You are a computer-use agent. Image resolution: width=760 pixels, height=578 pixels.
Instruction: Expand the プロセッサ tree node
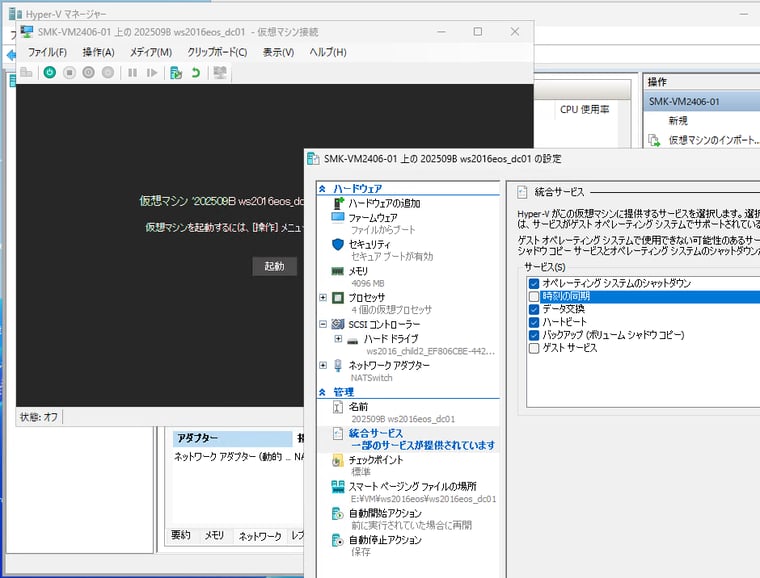[323, 297]
